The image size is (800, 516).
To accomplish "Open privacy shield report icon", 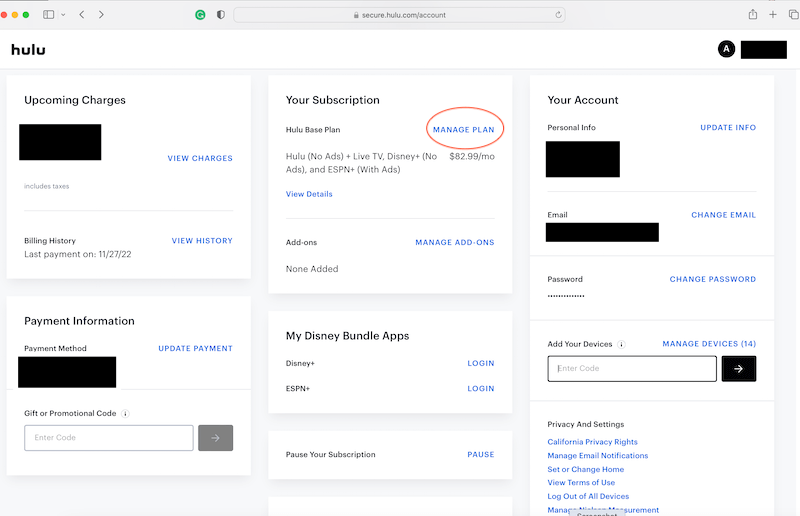I will point(220,15).
